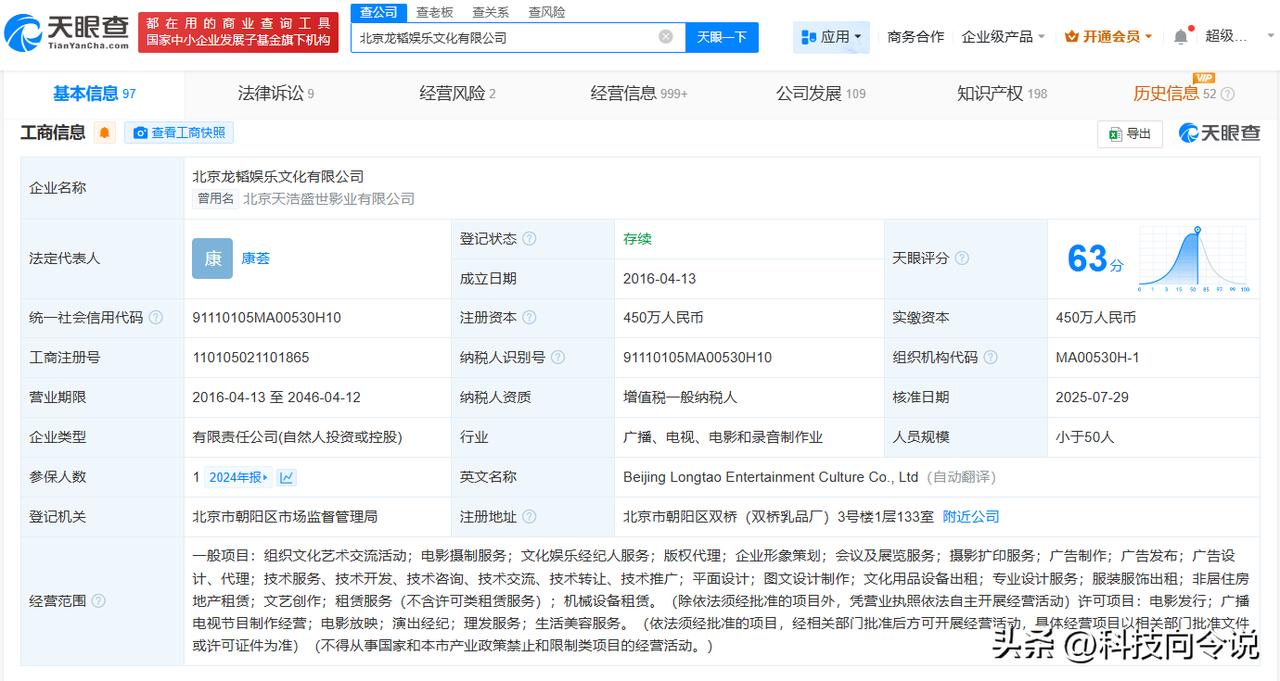Click business term 2016-04-13 至 2046-04-12
This screenshot has width=1280, height=681.
[276, 397]
